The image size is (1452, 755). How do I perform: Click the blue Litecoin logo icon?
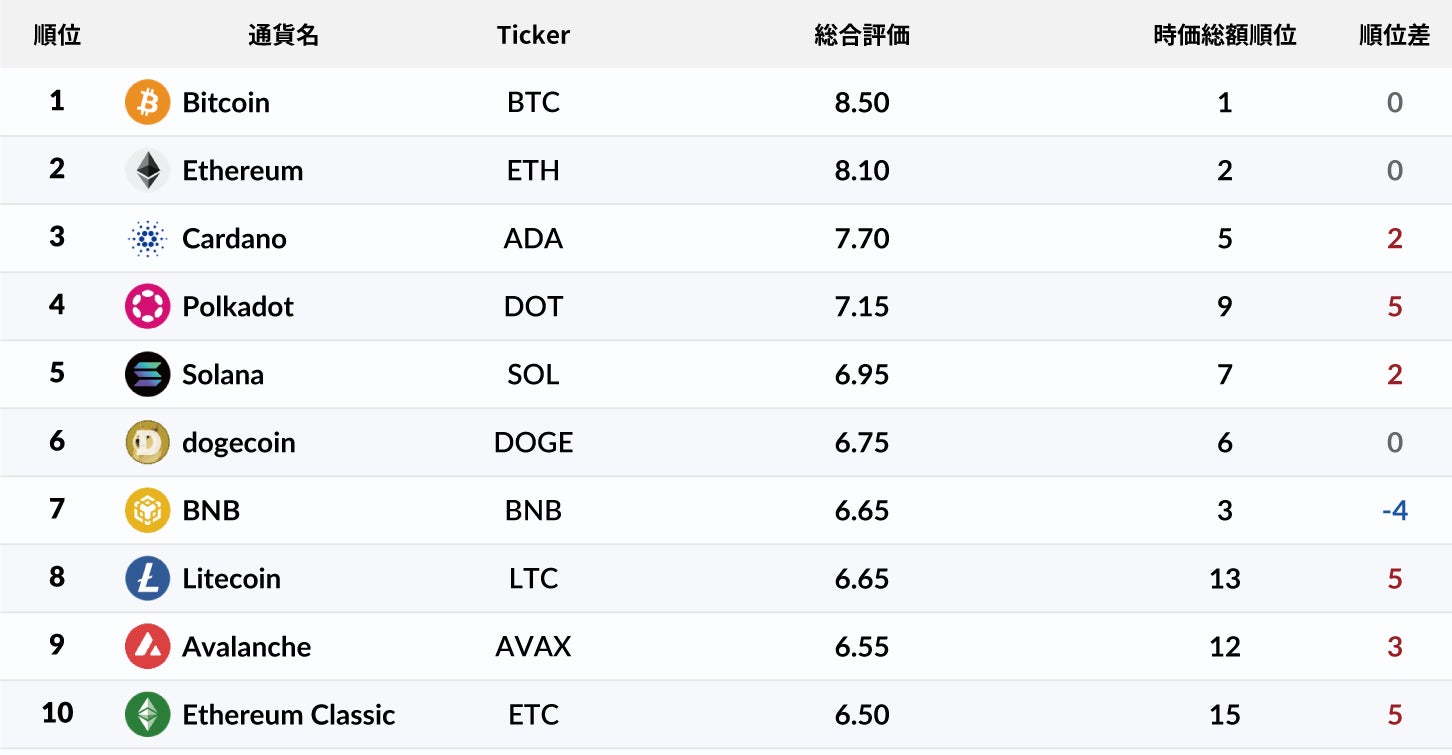pos(148,579)
